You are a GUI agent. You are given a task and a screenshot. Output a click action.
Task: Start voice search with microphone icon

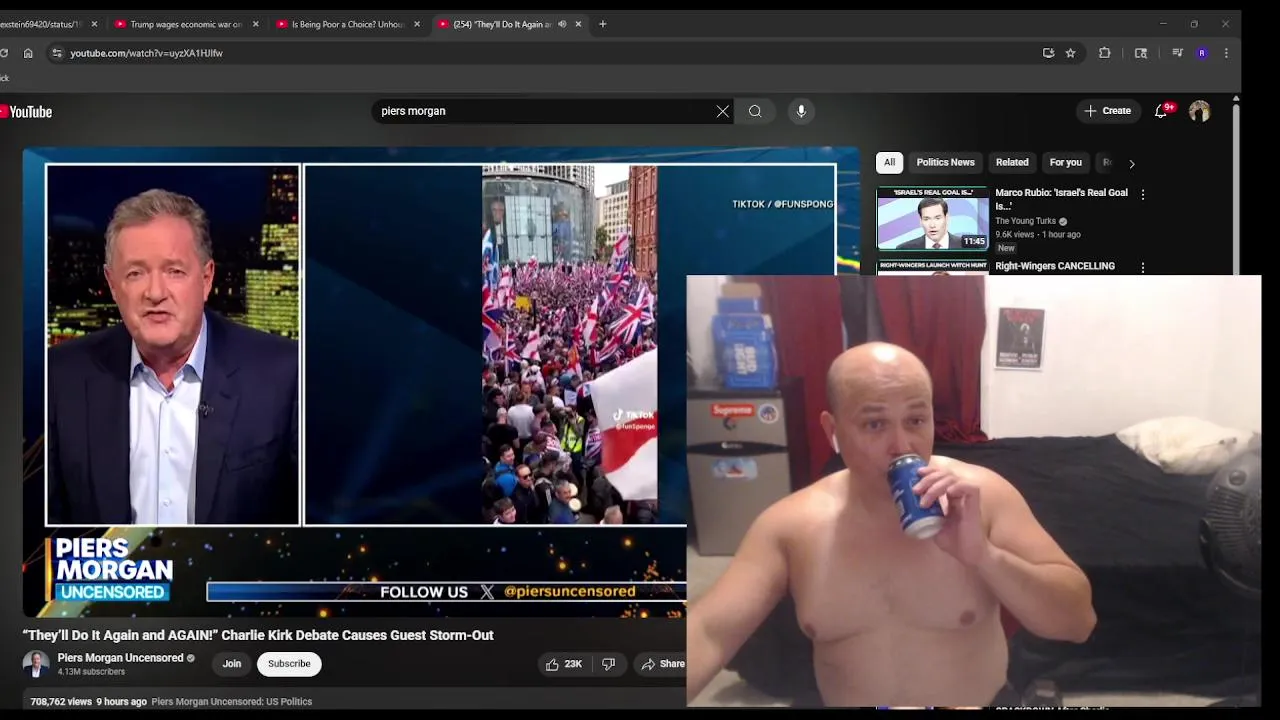tap(801, 111)
